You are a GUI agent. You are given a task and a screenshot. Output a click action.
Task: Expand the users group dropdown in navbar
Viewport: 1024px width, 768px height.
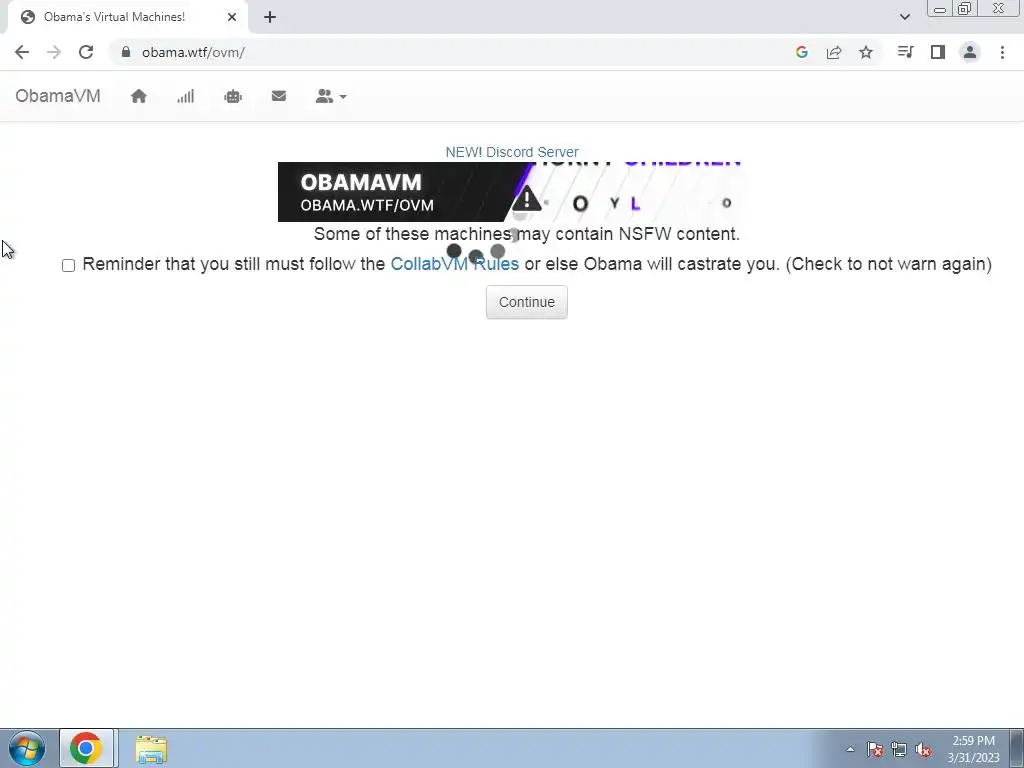click(x=330, y=97)
